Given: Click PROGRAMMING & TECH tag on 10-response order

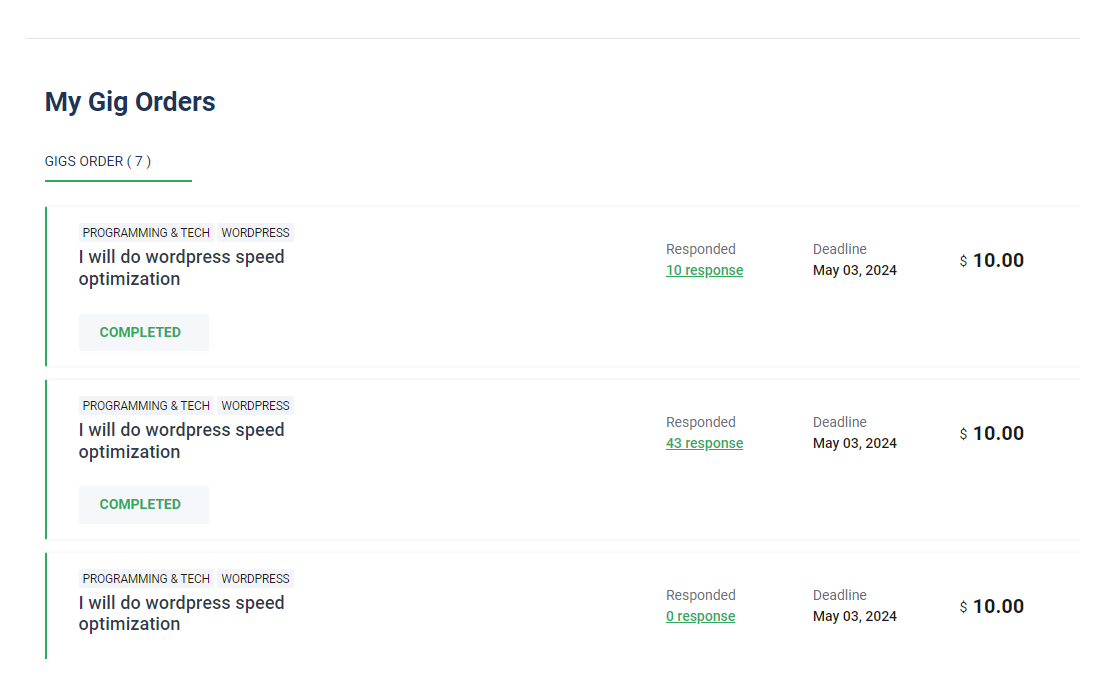Looking at the screenshot, I should [146, 233].
